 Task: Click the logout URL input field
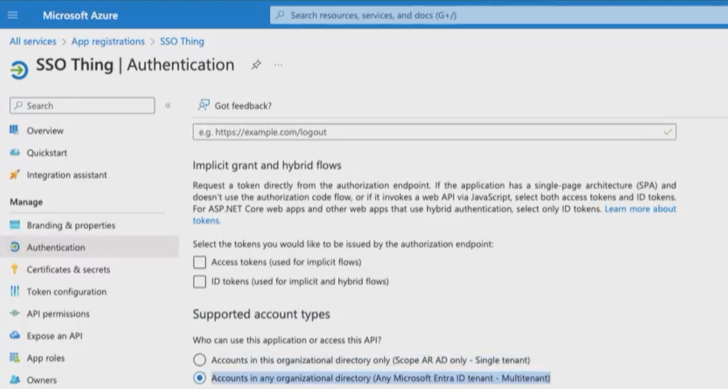tap(435, 132)
